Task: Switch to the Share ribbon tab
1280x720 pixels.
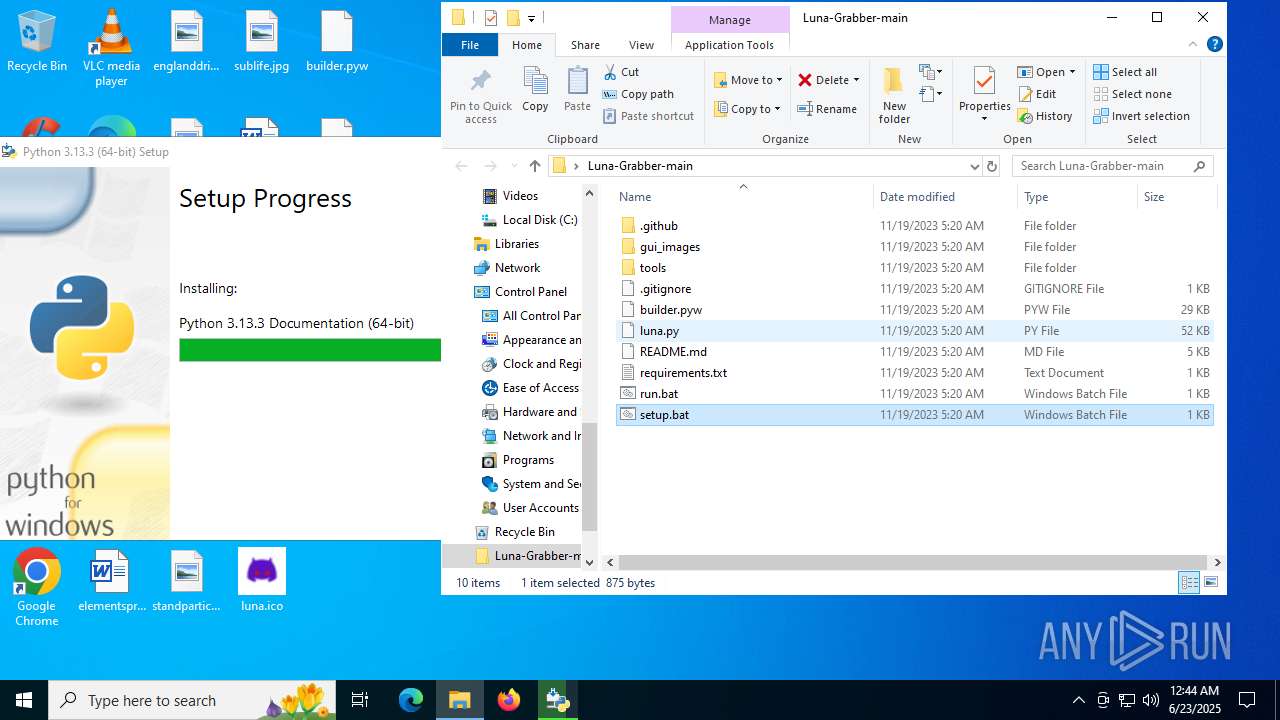Action: [x=585, y=45]
